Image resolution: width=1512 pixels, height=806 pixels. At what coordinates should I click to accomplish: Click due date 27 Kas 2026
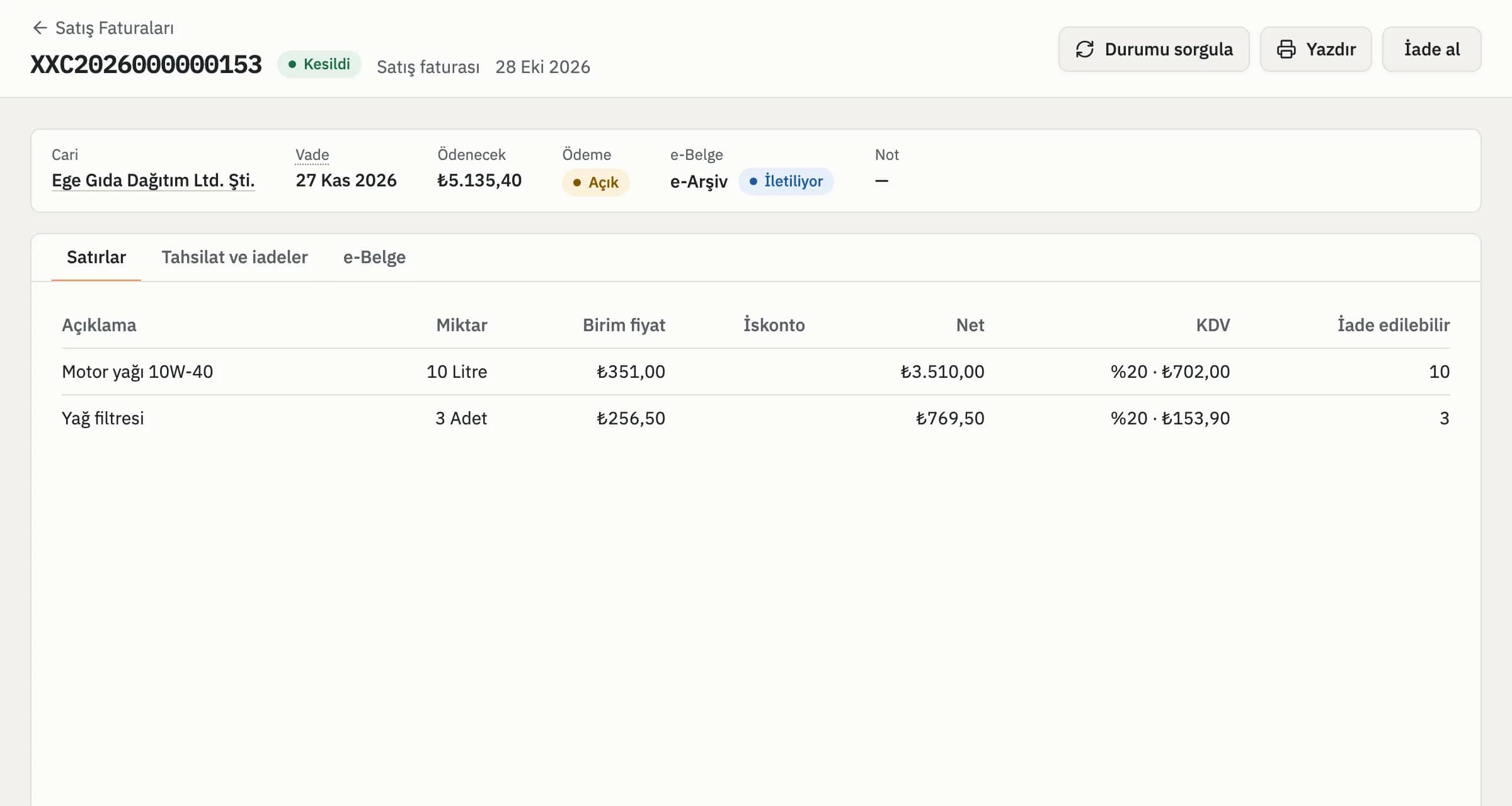(x=346, y=181)
